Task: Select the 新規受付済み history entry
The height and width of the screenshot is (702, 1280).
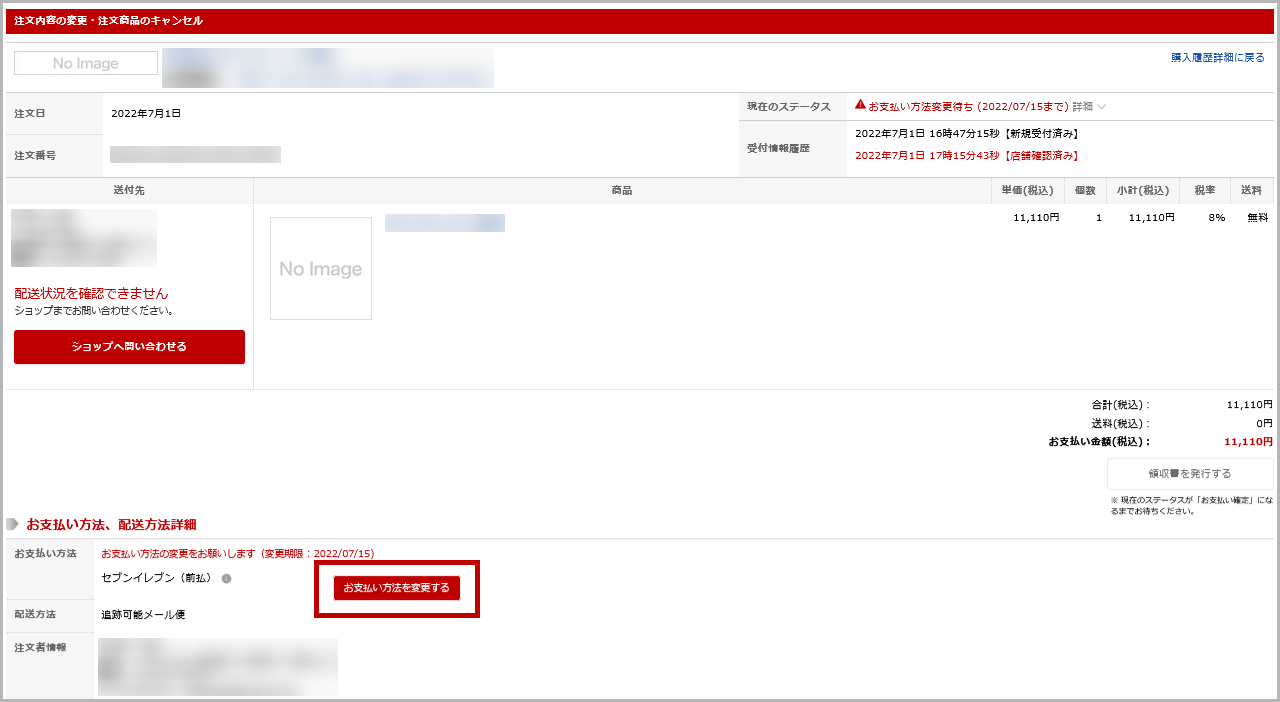Action: coord(966,133)
